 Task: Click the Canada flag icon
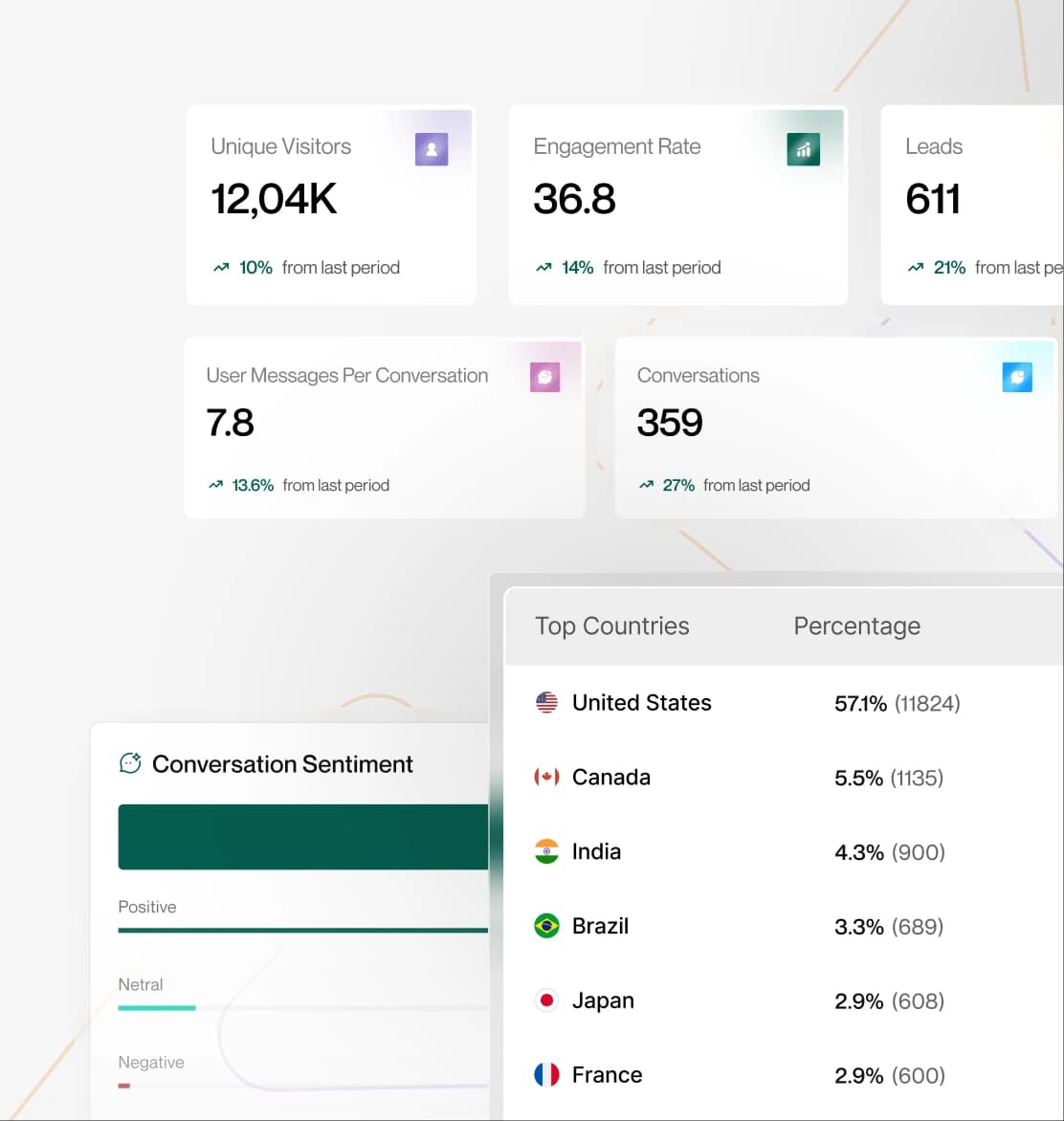click(x=545, y=777)
